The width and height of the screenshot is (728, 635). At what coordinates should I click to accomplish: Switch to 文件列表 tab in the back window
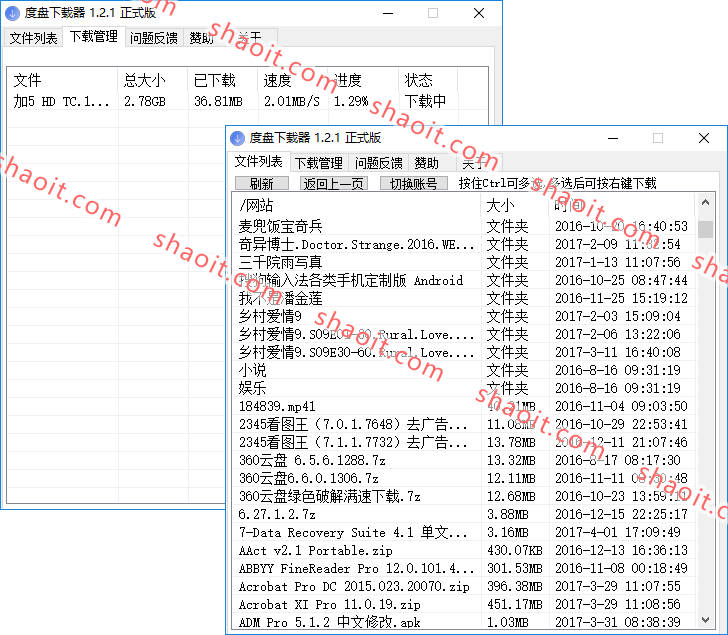[x=33, y=38]
